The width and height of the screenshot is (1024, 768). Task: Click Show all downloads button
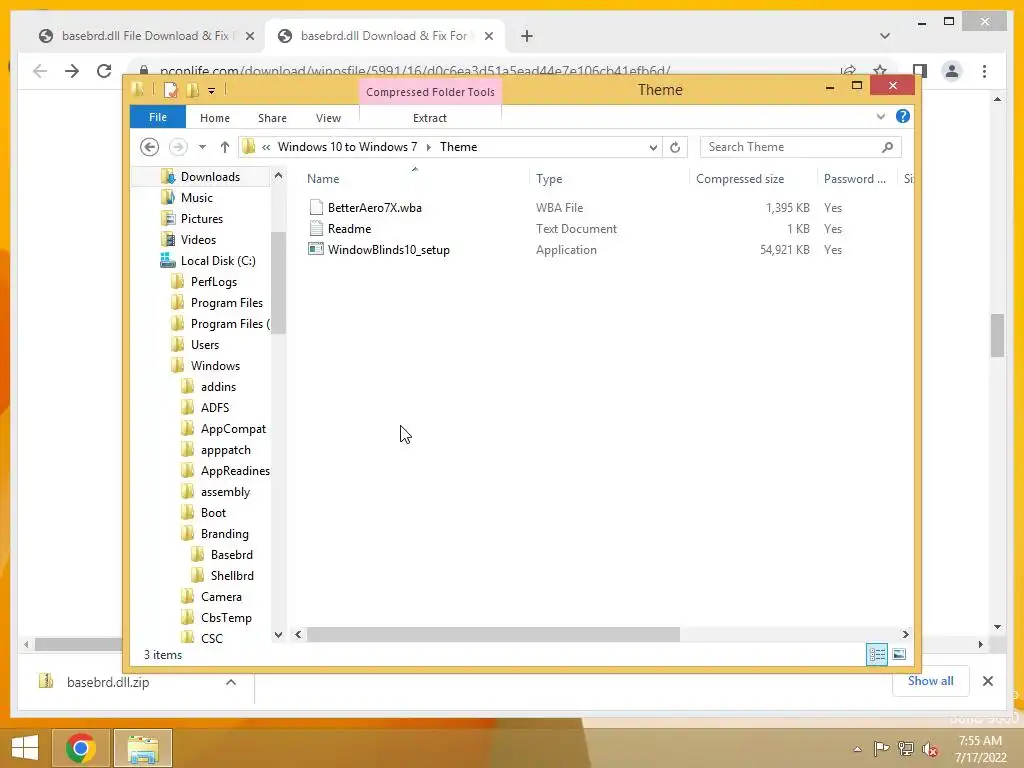[930, 681]
